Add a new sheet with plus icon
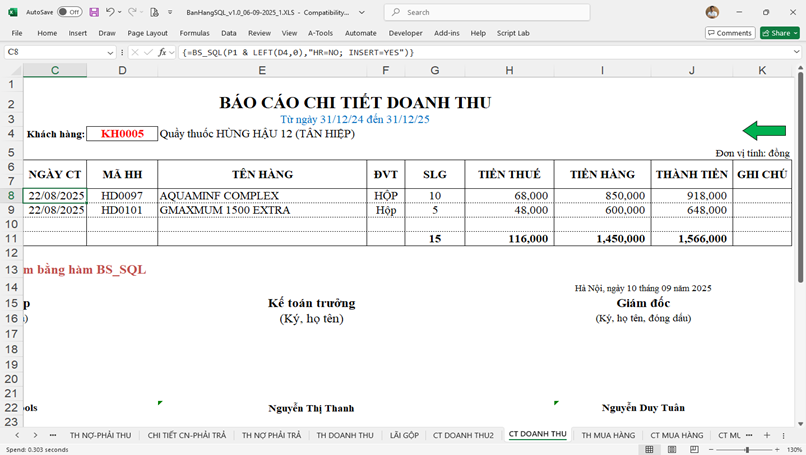The image size is (806, 455). (x=767, y=435)
